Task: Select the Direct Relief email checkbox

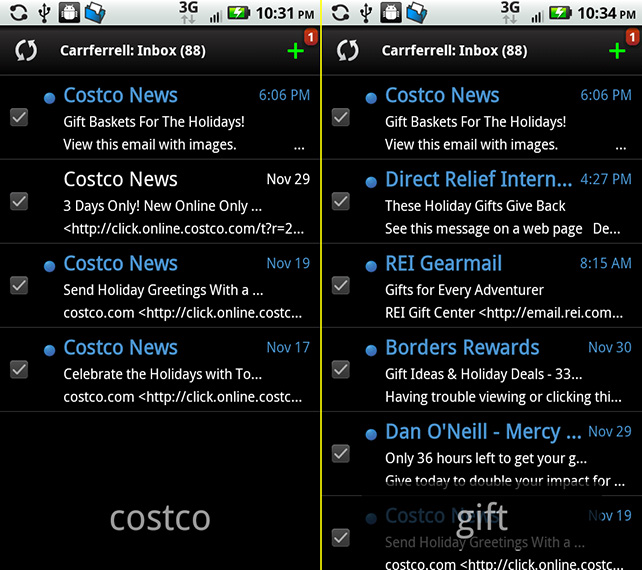Action: (341, 201)
